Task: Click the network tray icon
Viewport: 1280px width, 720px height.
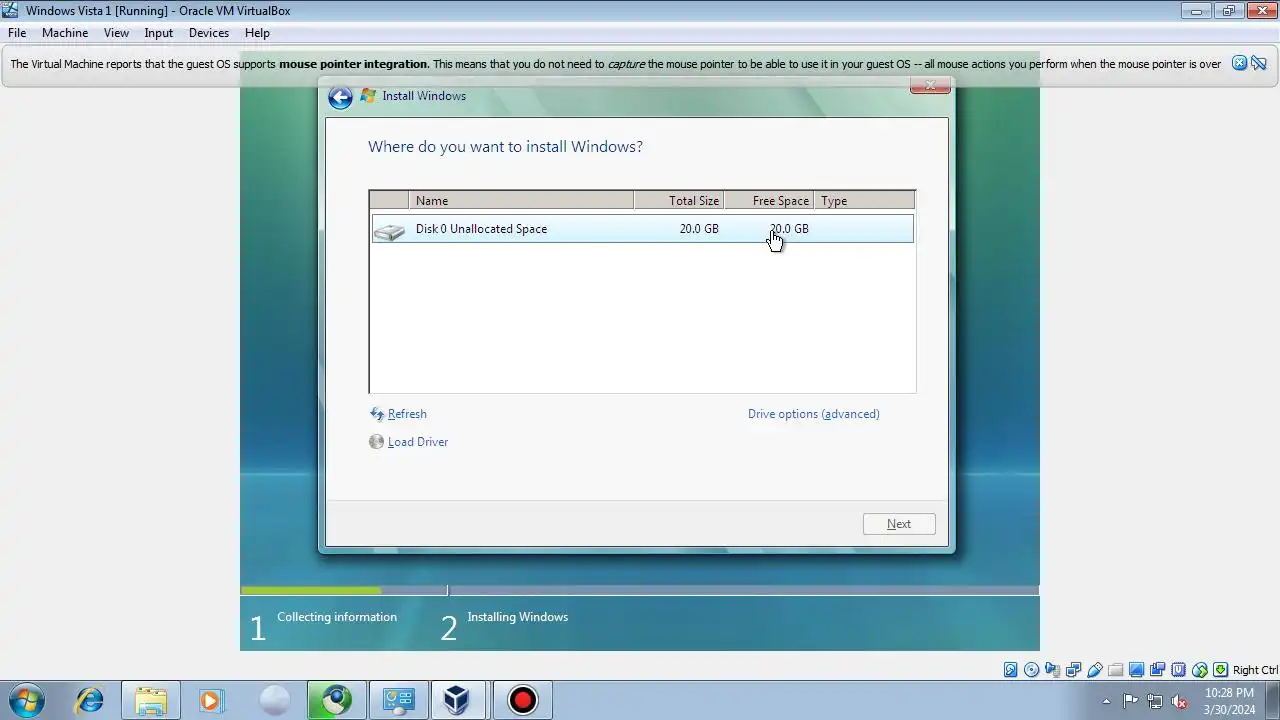Action: [x=1155, y=701]
